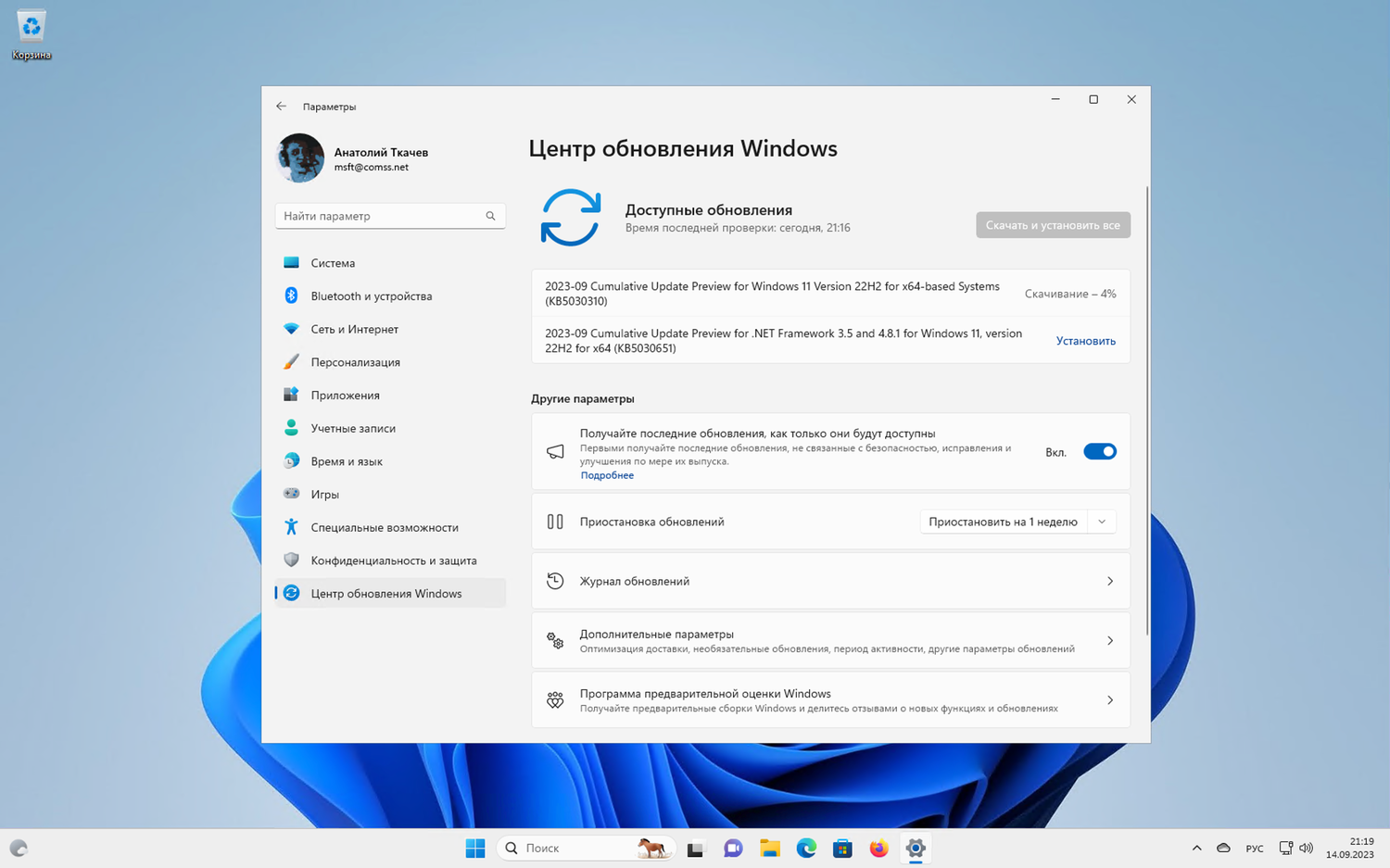Launch Firefox from the taskbar
The width and height of the screenshot is (1390, 868).
pyautogui.click(x=879, y=849)
